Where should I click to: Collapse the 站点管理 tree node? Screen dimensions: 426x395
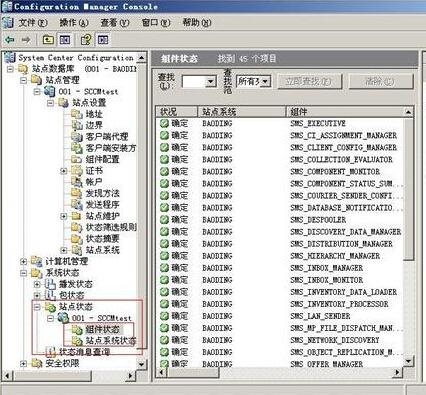point(23,80)
